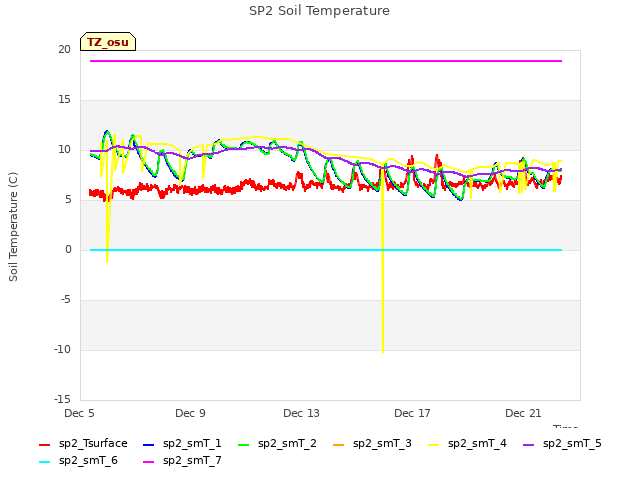Toggle the sp2_smT_6 legend entry
This screenshot has height=480, width=640.
[x=78, y=461]
